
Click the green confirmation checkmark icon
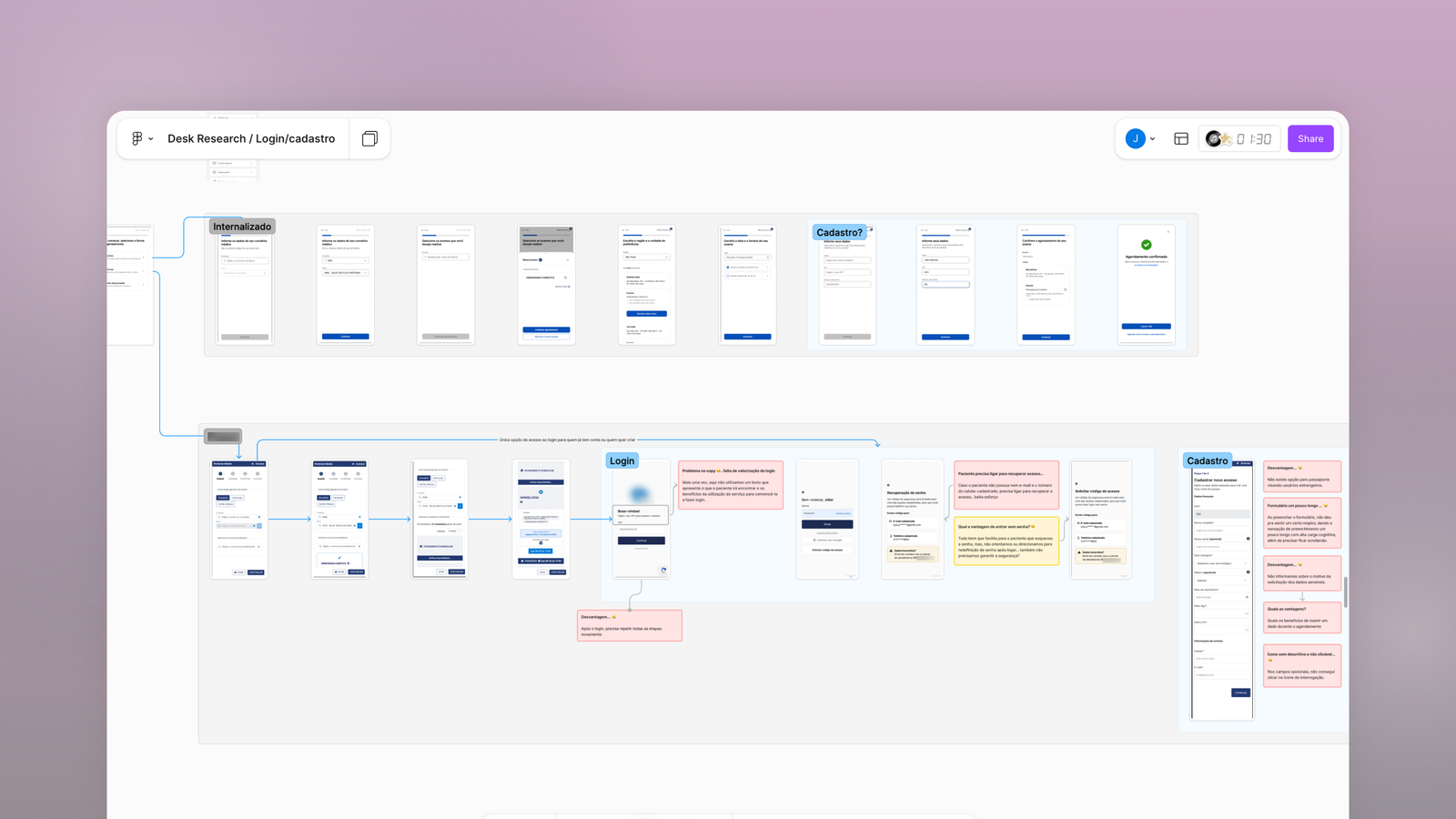click(x=1147, y=245)
